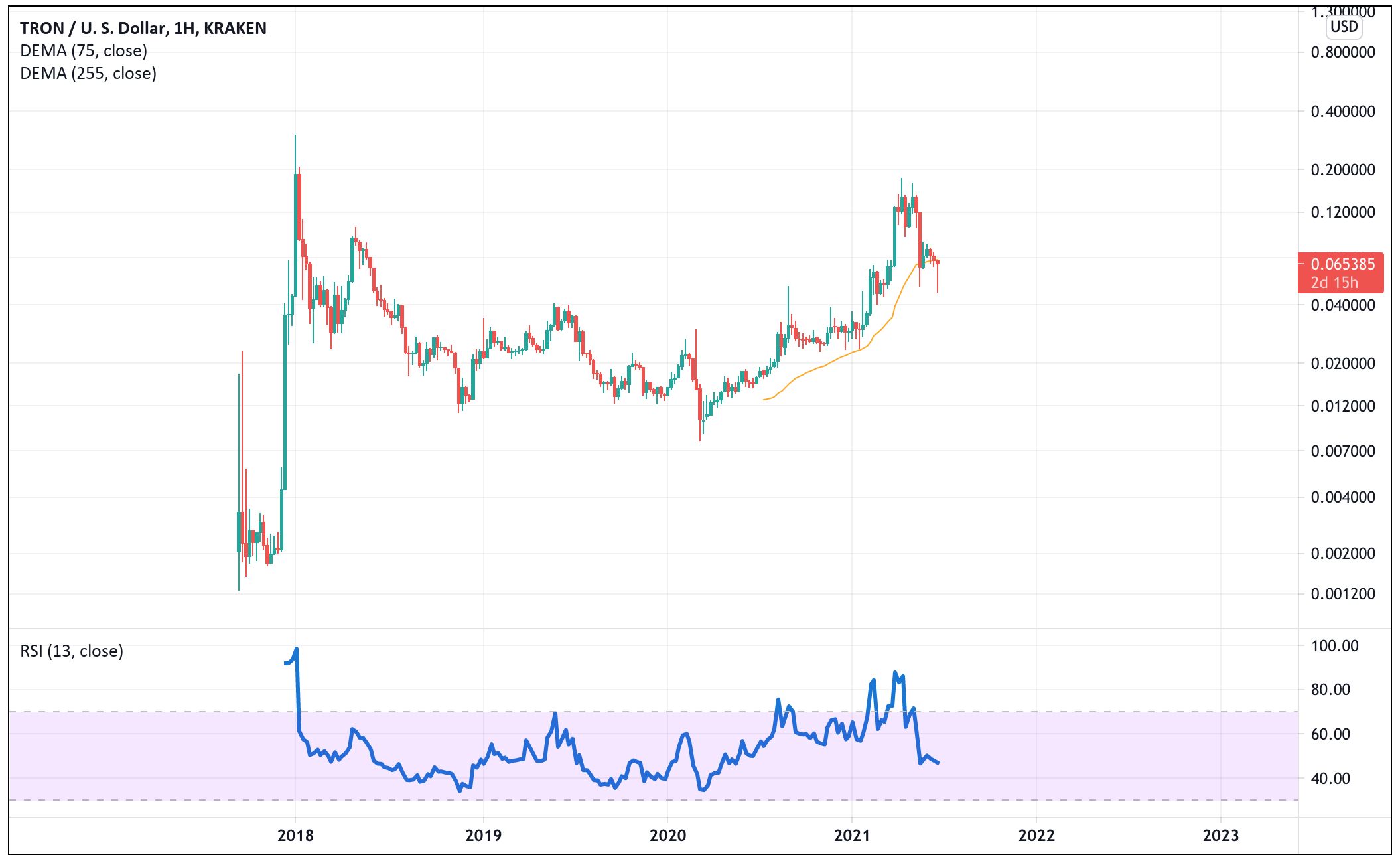Click the DEMA (255, close) indicator label

coord(88,74)
